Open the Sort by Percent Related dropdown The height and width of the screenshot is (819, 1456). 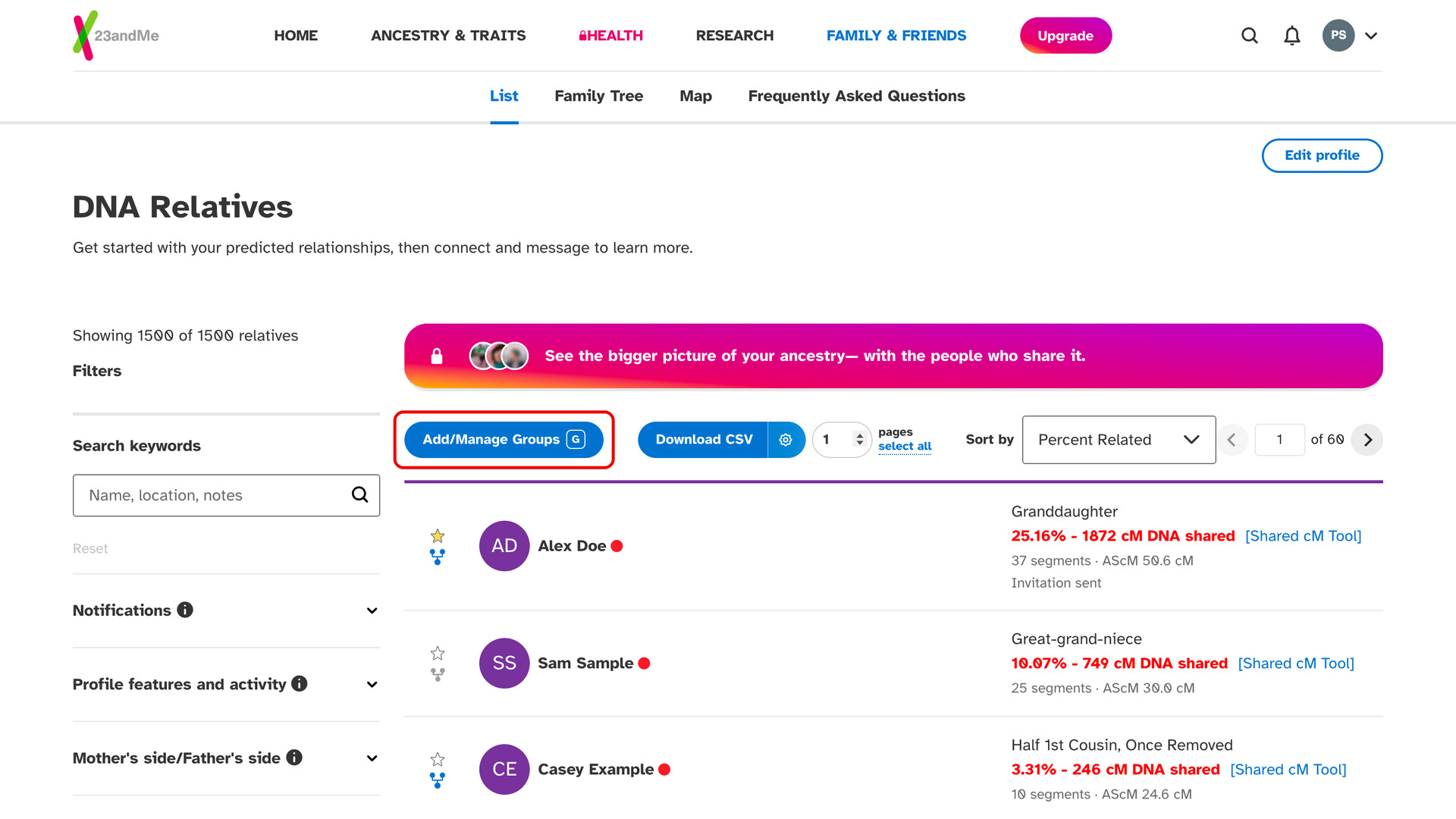click(x=1119, y=440)
